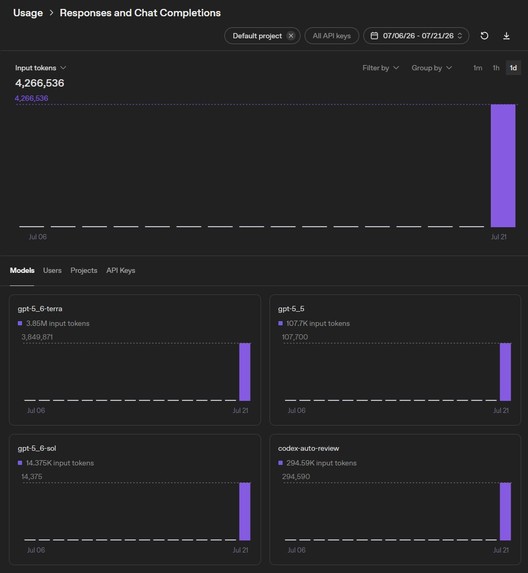The height and width of the screenshot is (573, 528).
Task: Select the 1h granularity option
Action: click(496, 68)
